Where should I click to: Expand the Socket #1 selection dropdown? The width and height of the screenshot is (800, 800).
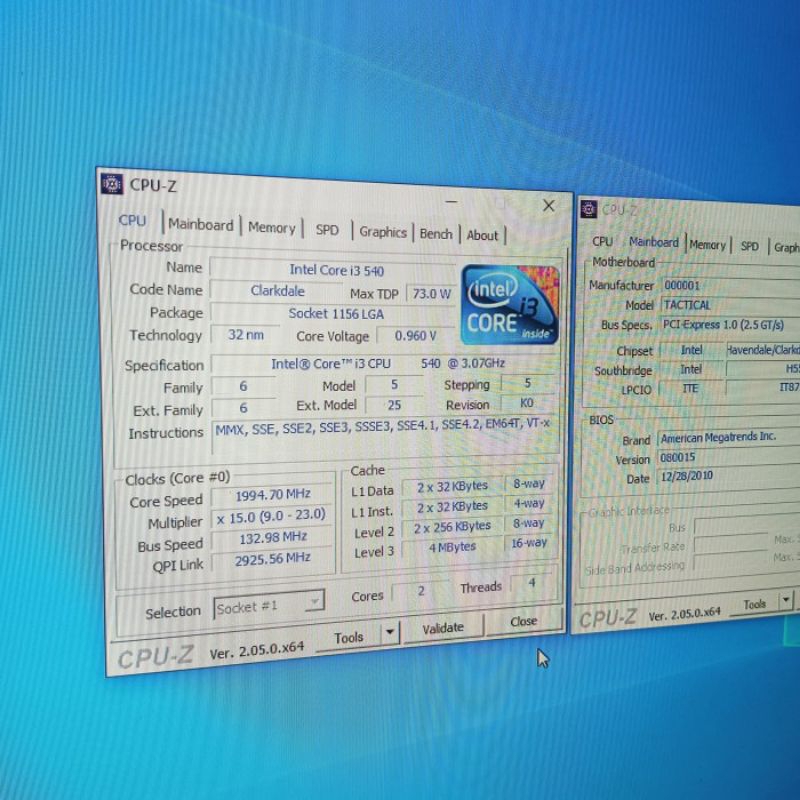(314, 602)
